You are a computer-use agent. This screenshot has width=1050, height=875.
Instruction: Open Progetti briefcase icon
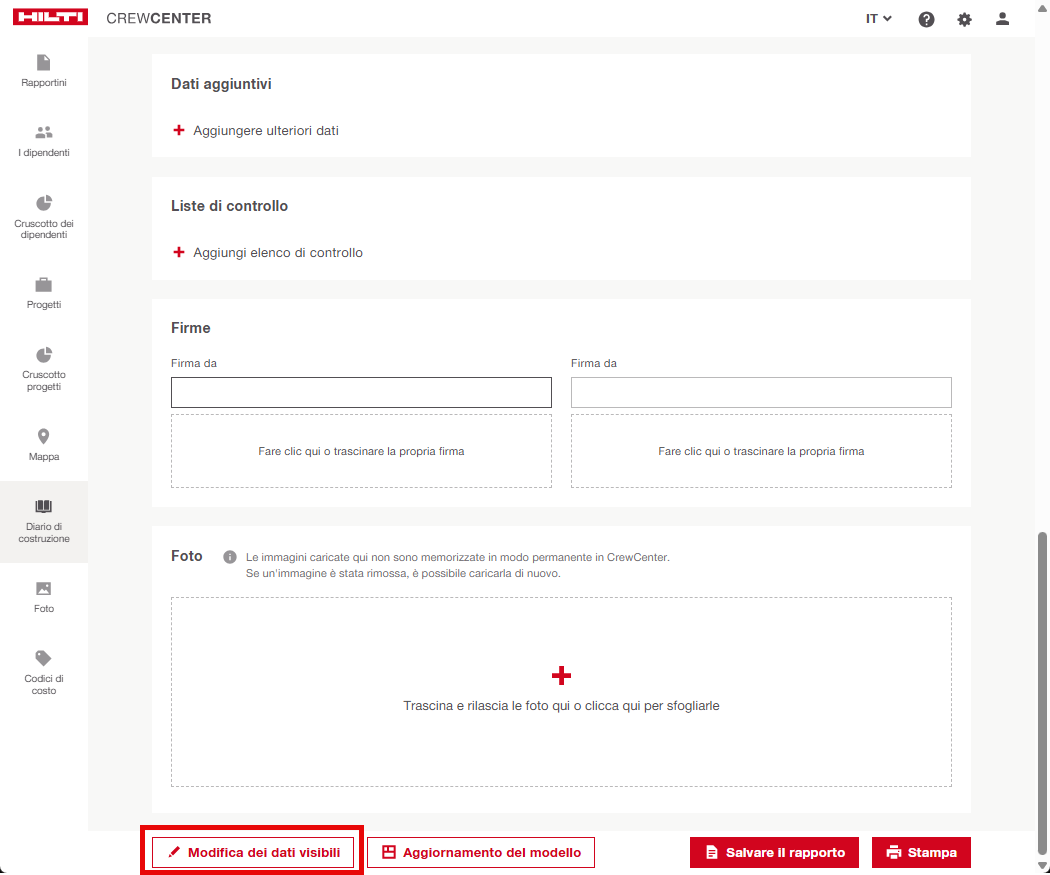coord(43,285)
